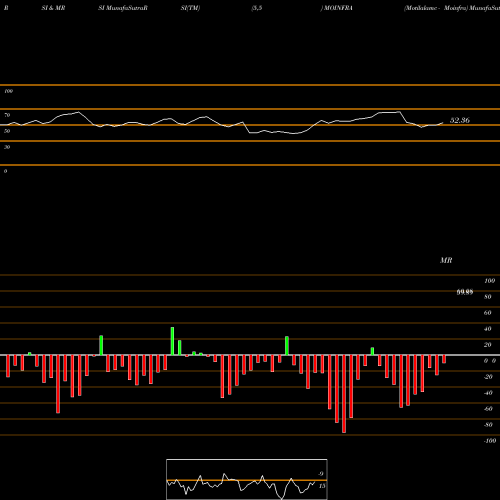The width and height of the screenshot is (500, 500).
Task: Click the 'SI MunafaSutraR' header text
Action: [x=123, y=8]
